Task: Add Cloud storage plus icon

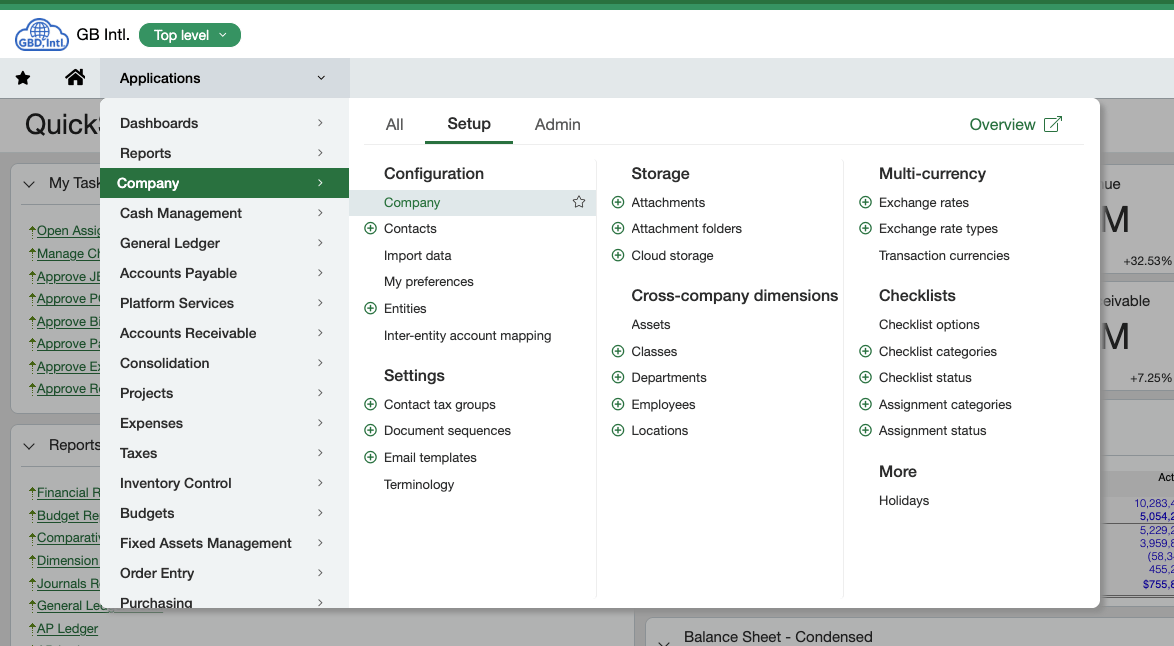Action: [x=618, y=255]
